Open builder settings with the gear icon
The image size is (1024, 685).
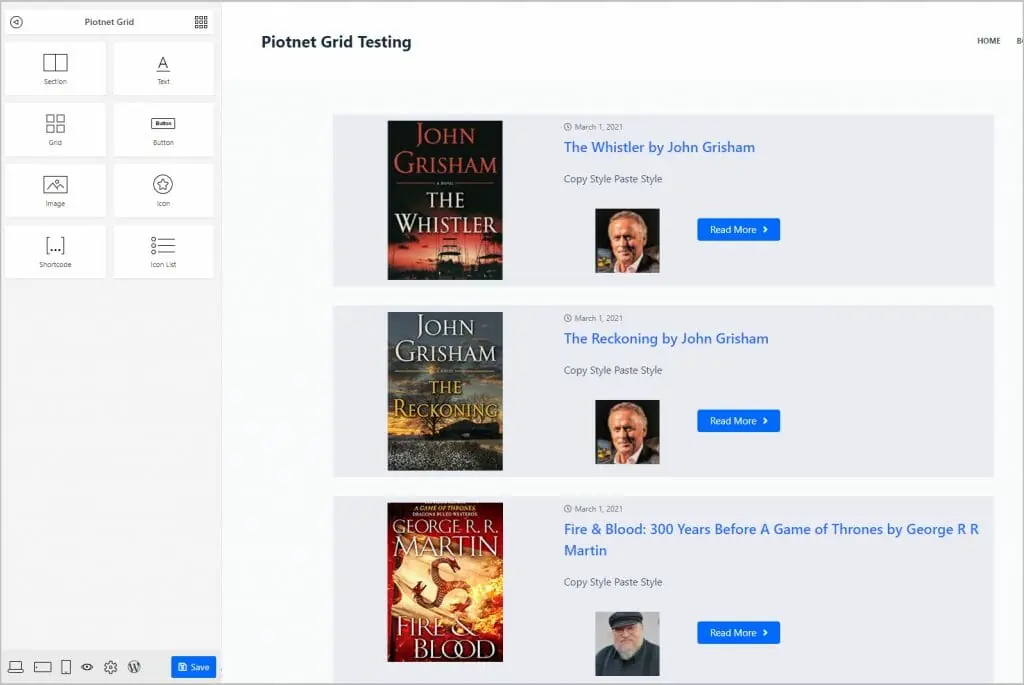coord(111,667)
